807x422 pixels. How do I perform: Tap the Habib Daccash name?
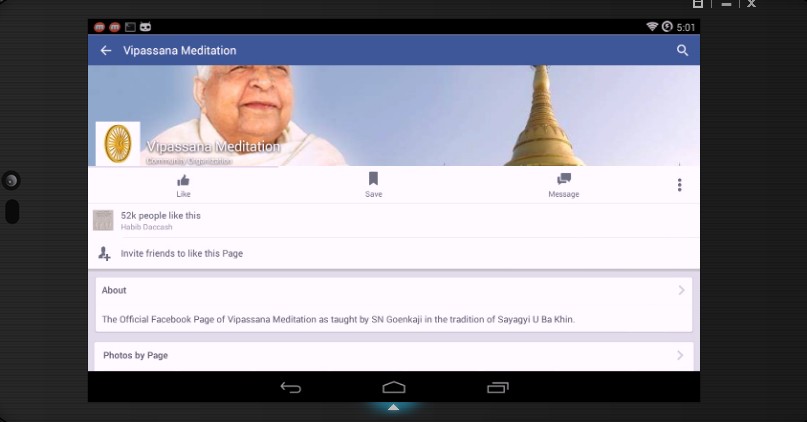point(146,227)
